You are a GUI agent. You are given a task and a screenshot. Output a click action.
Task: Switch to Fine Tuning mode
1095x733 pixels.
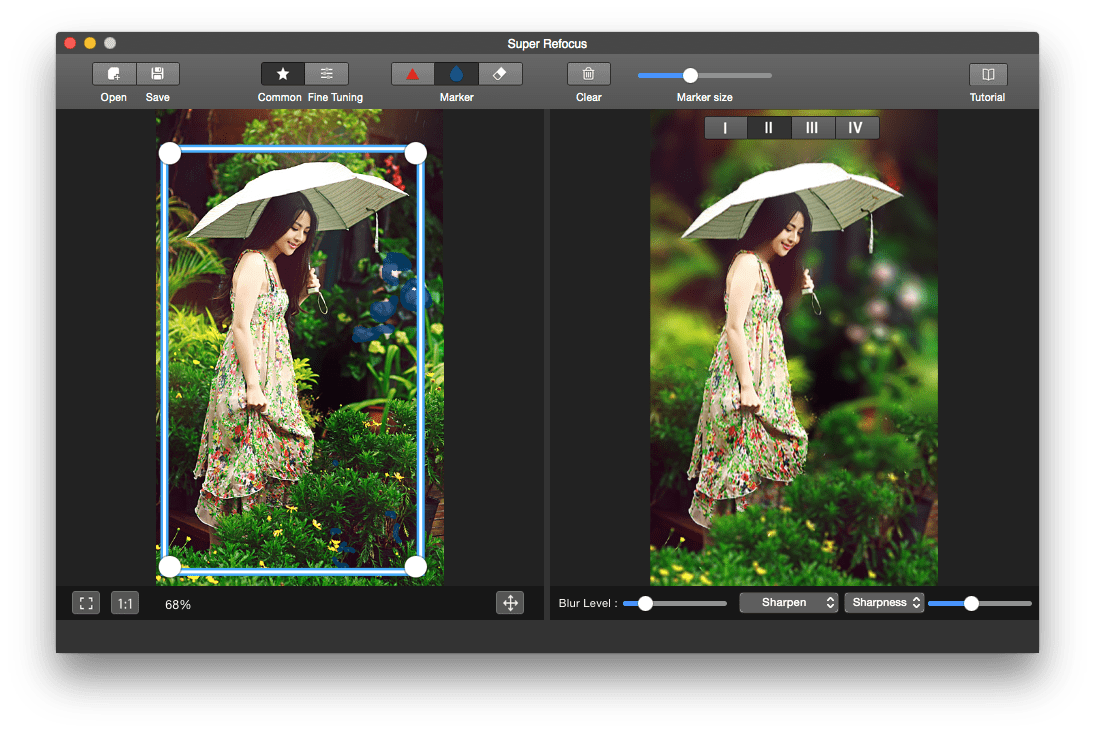click(326, 73)
